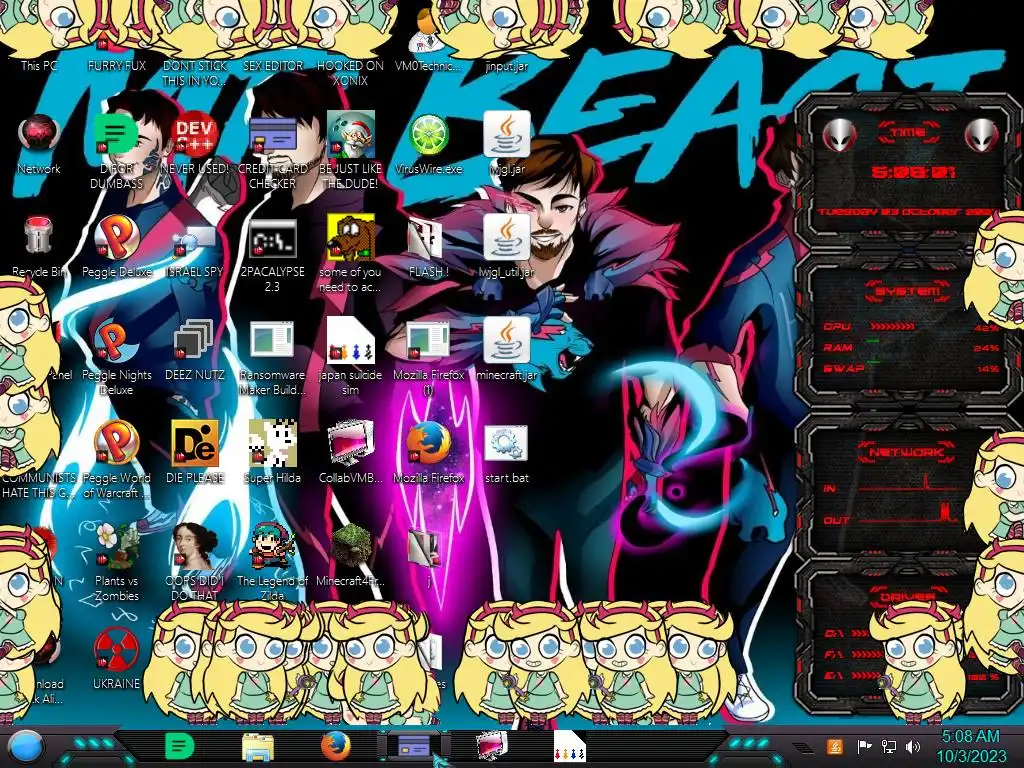
Task: Select the VirusWire.exe lime icon
Action: [x=428, y=144]
